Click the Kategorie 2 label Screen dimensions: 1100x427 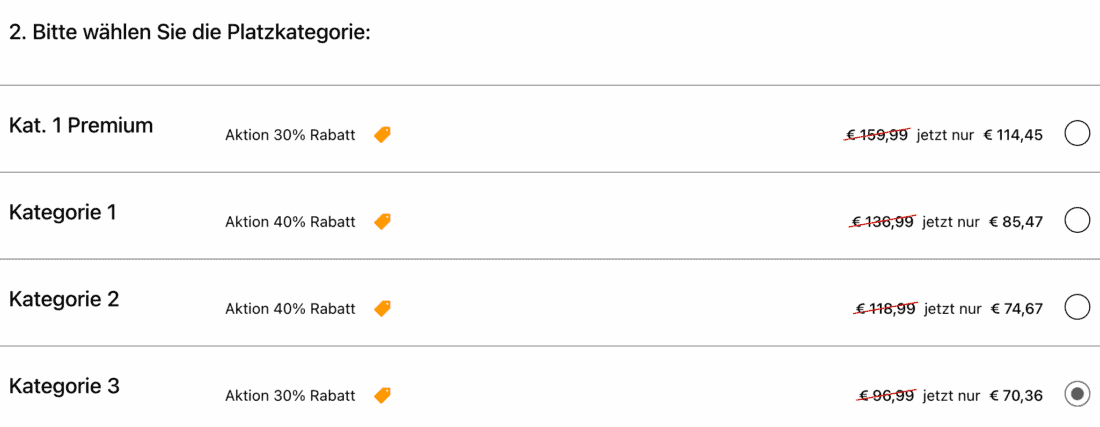pyautogui.click(x=64, y=300)
